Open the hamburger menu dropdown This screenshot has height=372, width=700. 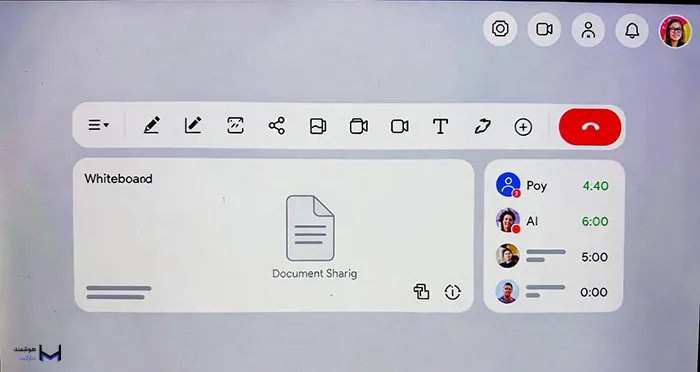98,125
